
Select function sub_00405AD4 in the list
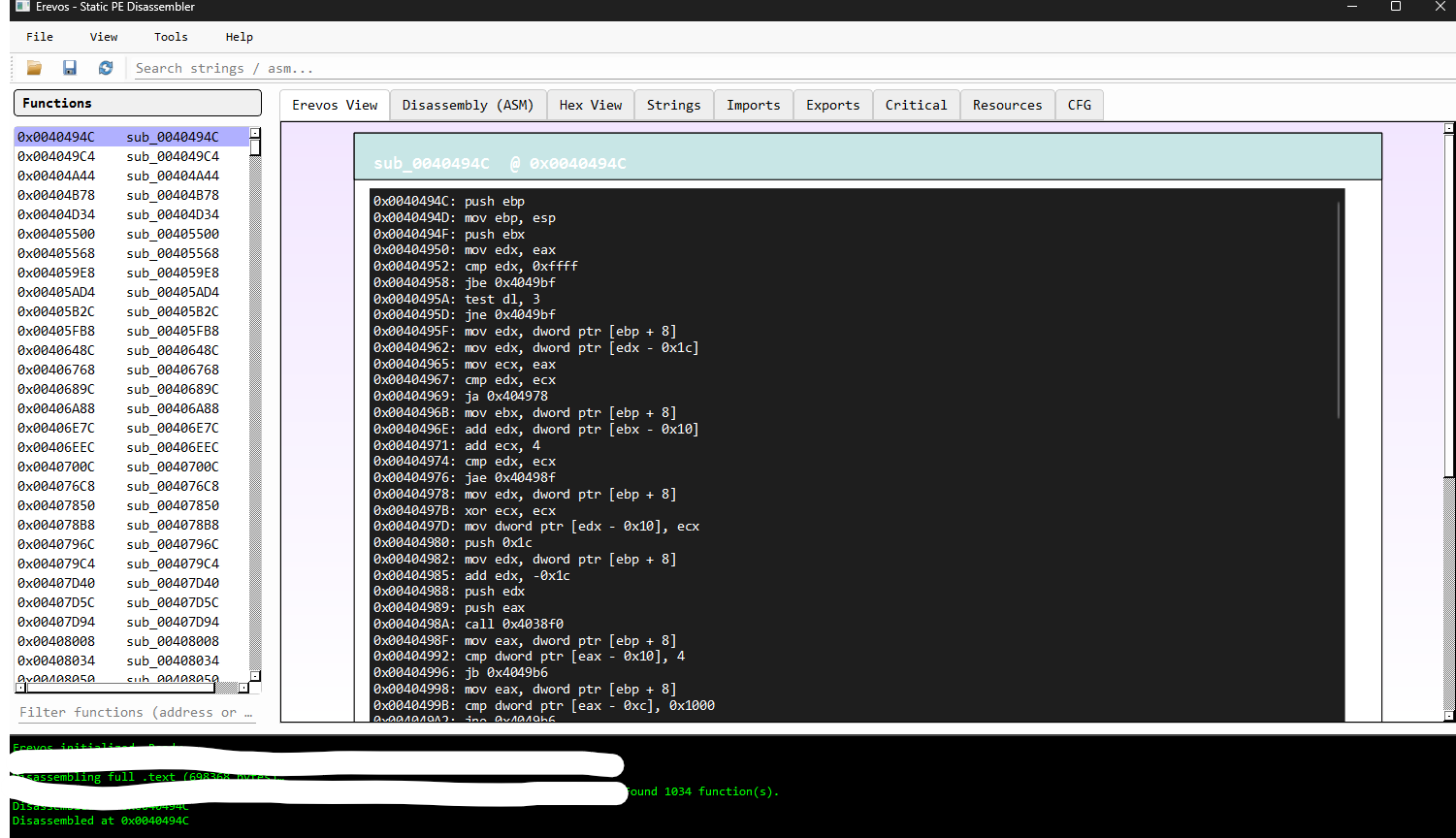(132, 292)
